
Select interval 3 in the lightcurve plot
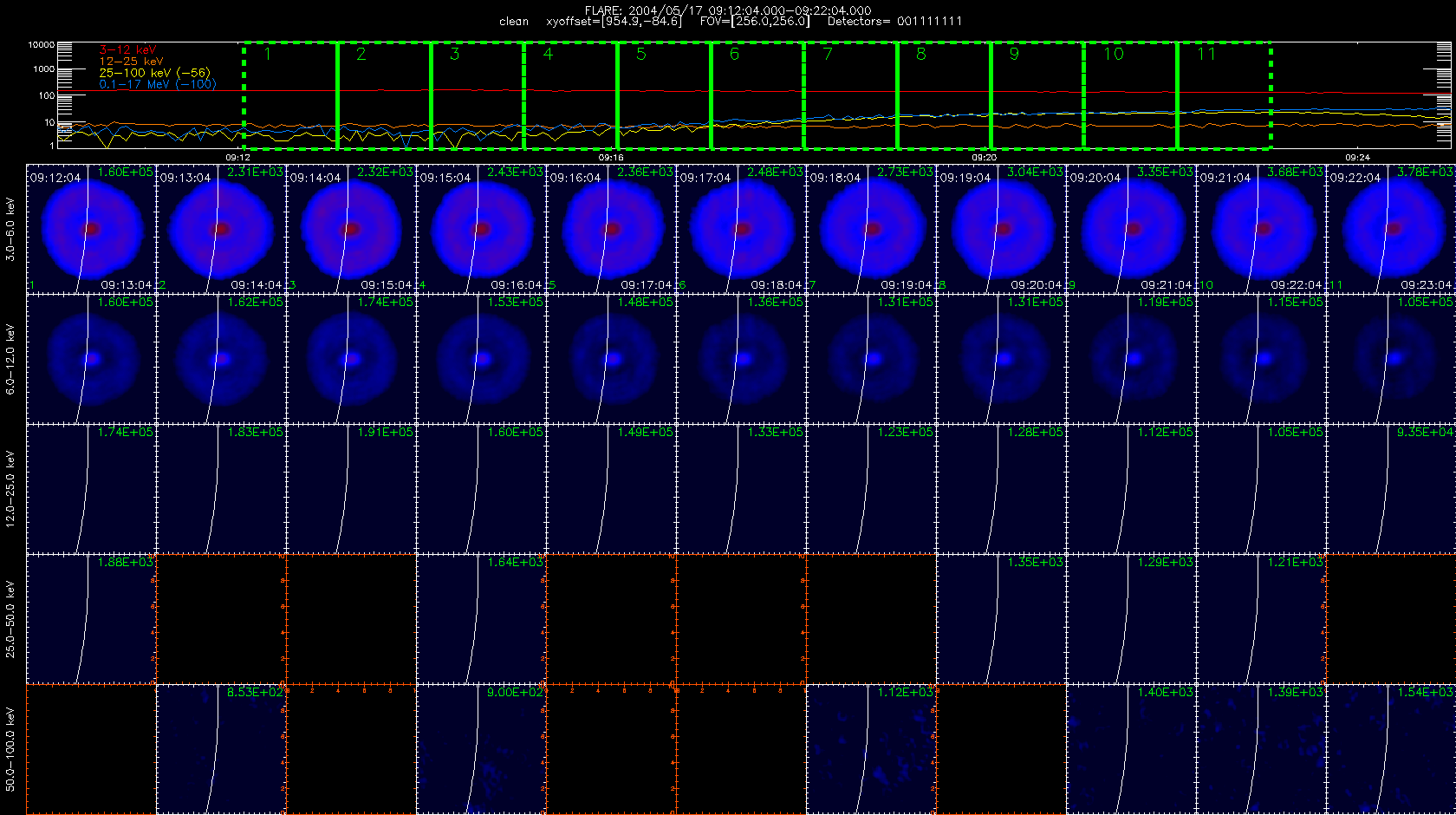pyautogui.click(x=478, y=95)
